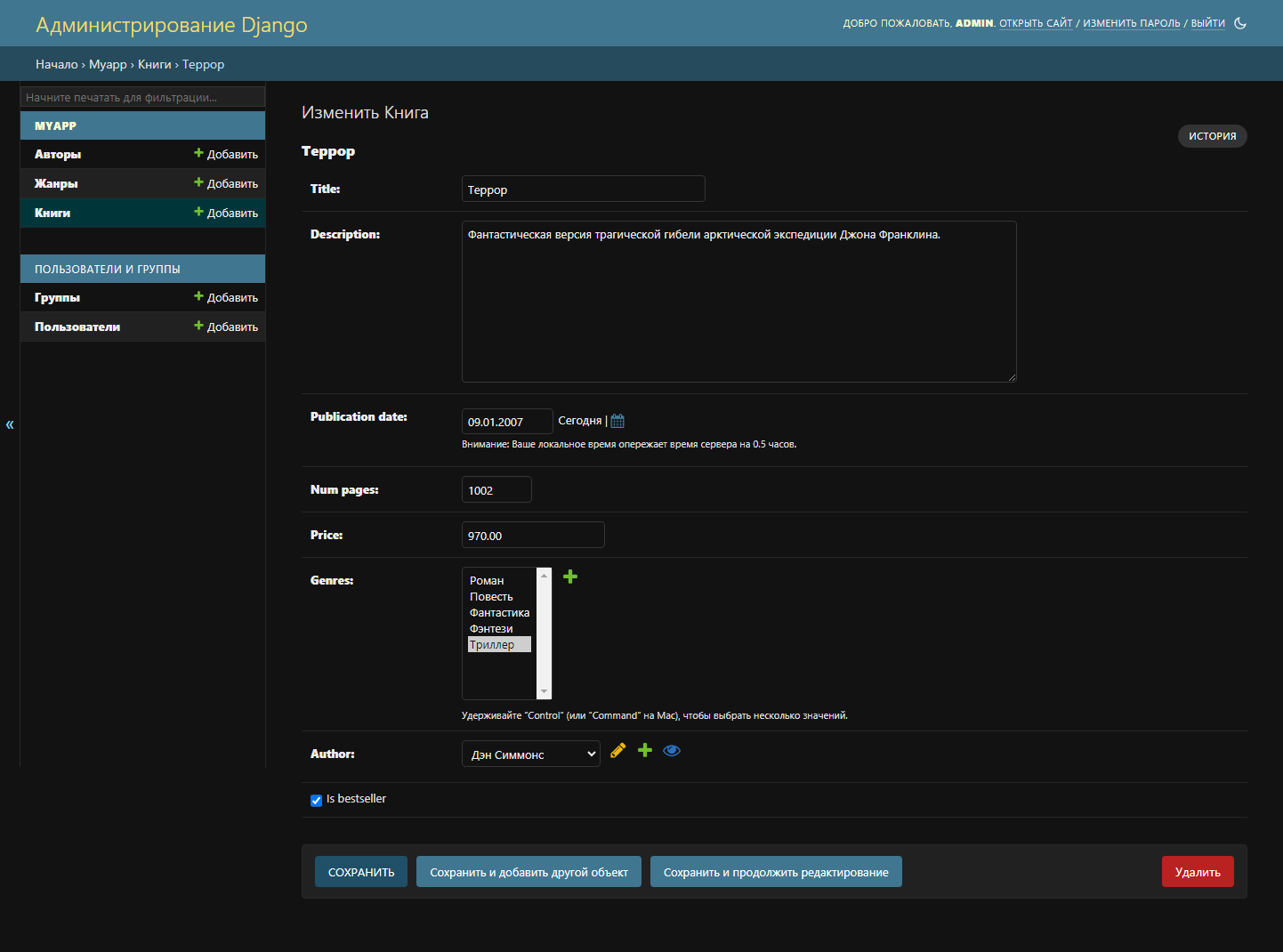Screen dimensions: 1283x952
Task: Go to Книги breadcrumb
Action: coord(155,64)
